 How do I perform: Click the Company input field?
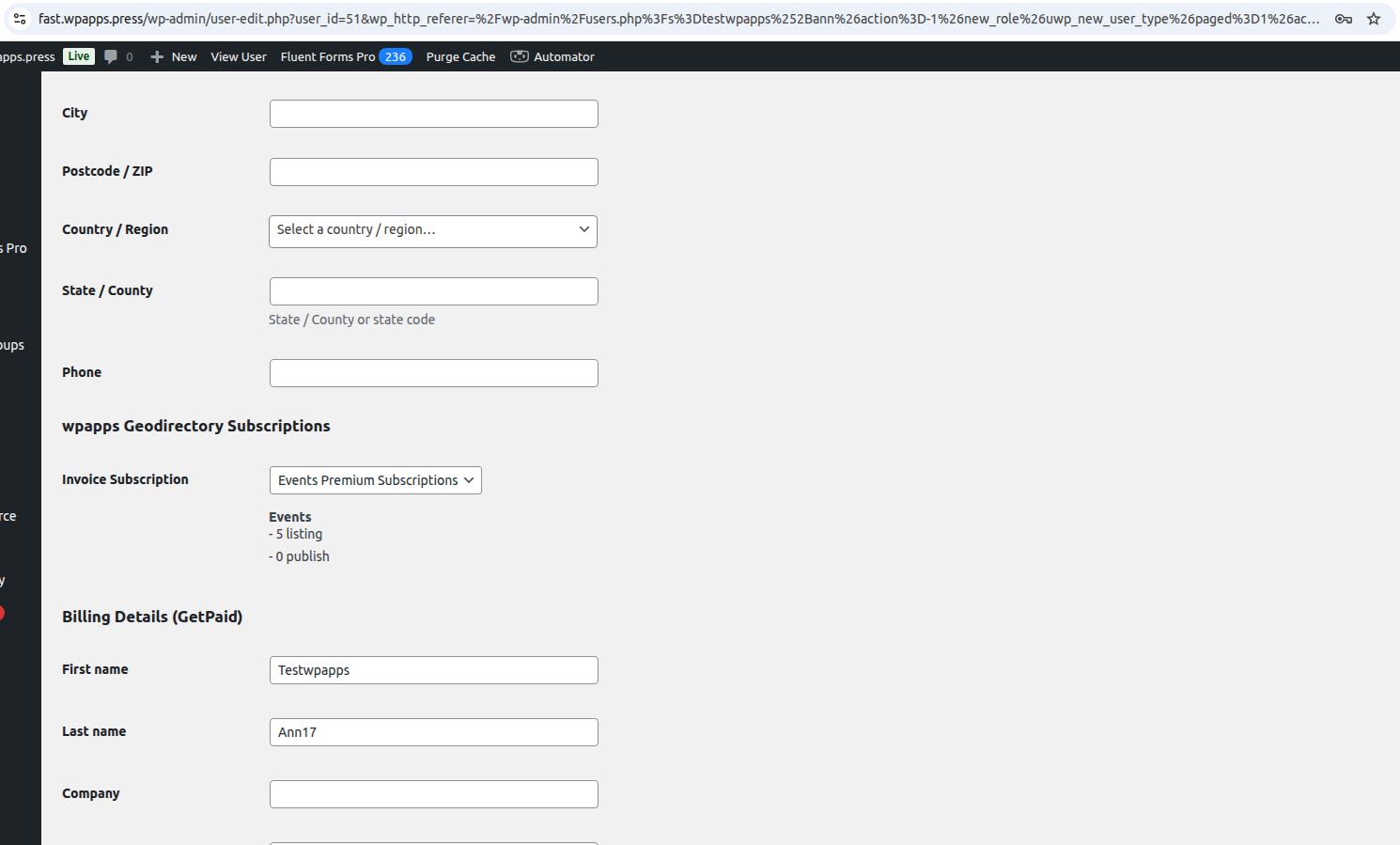433,794
